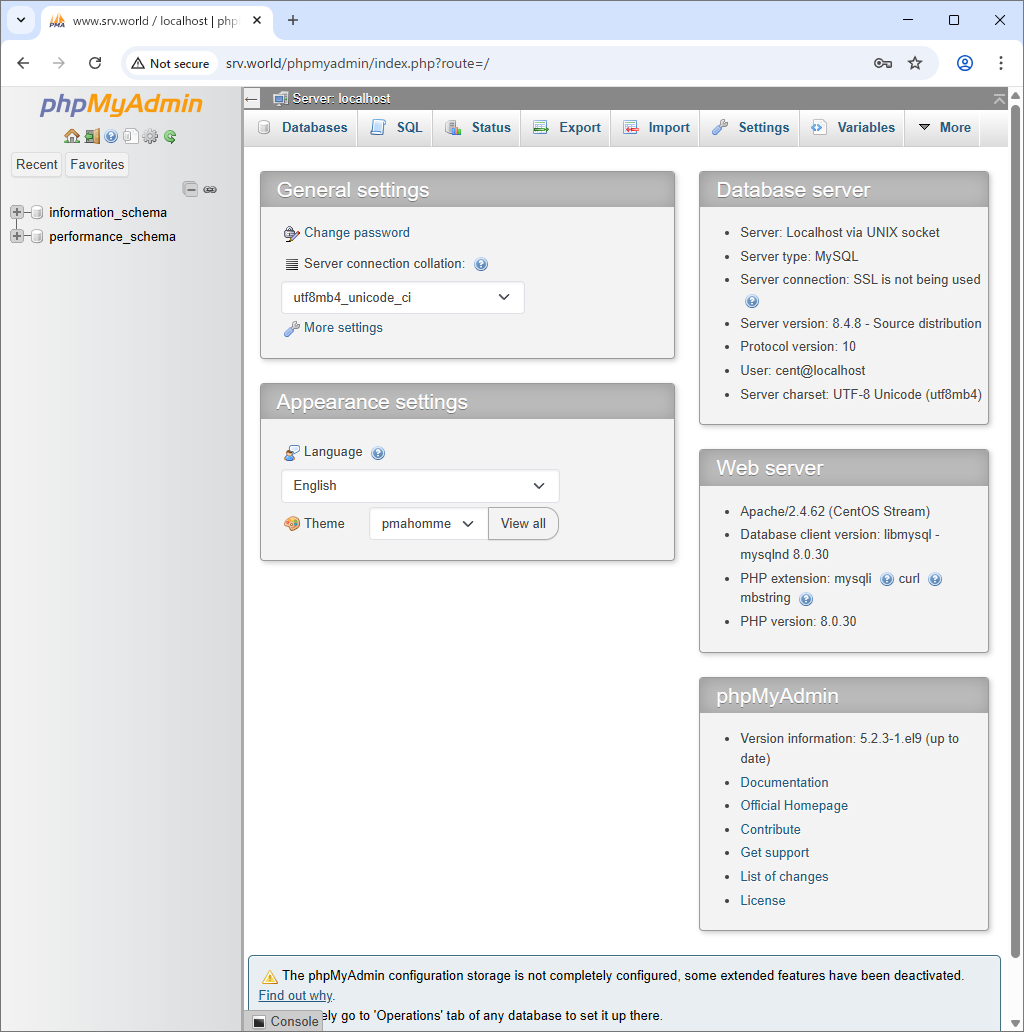Viewport: 1024px width, 1032px height.
Task: Click the hide navigation panel arrow
Action: point(251,99)
